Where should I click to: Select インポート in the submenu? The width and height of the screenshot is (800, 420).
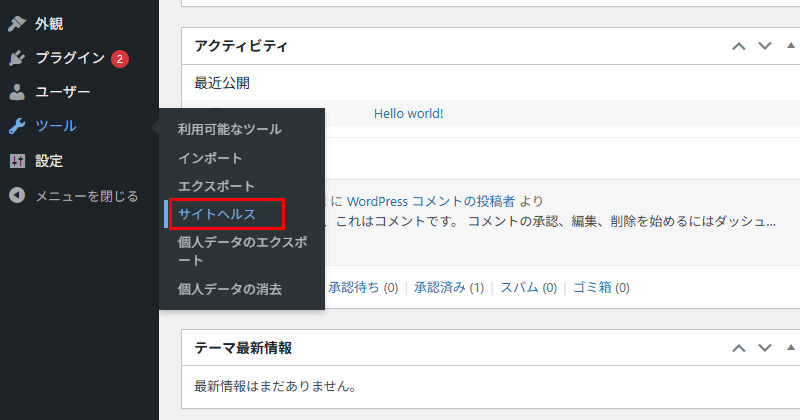point(210,158)
